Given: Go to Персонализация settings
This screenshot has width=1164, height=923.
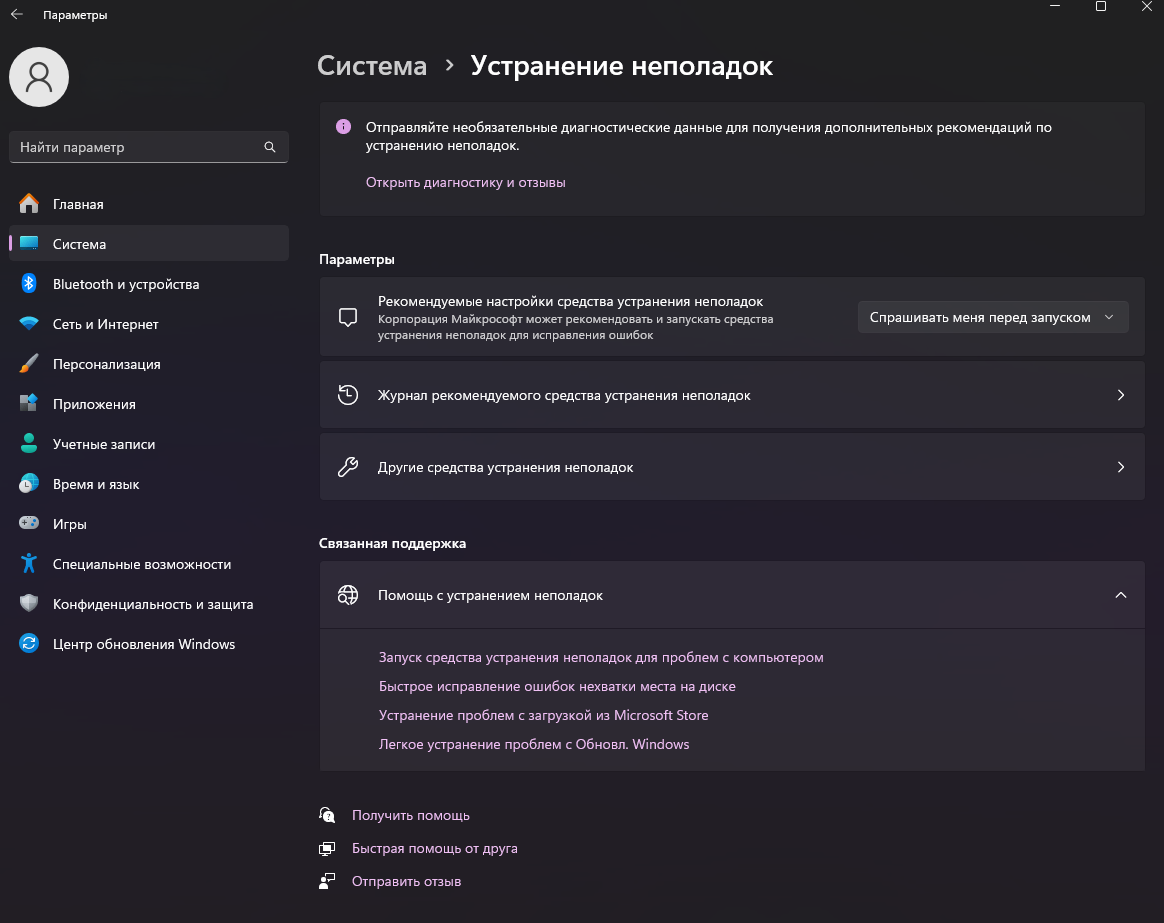Looking at the screenshot, I should (106, 364).
